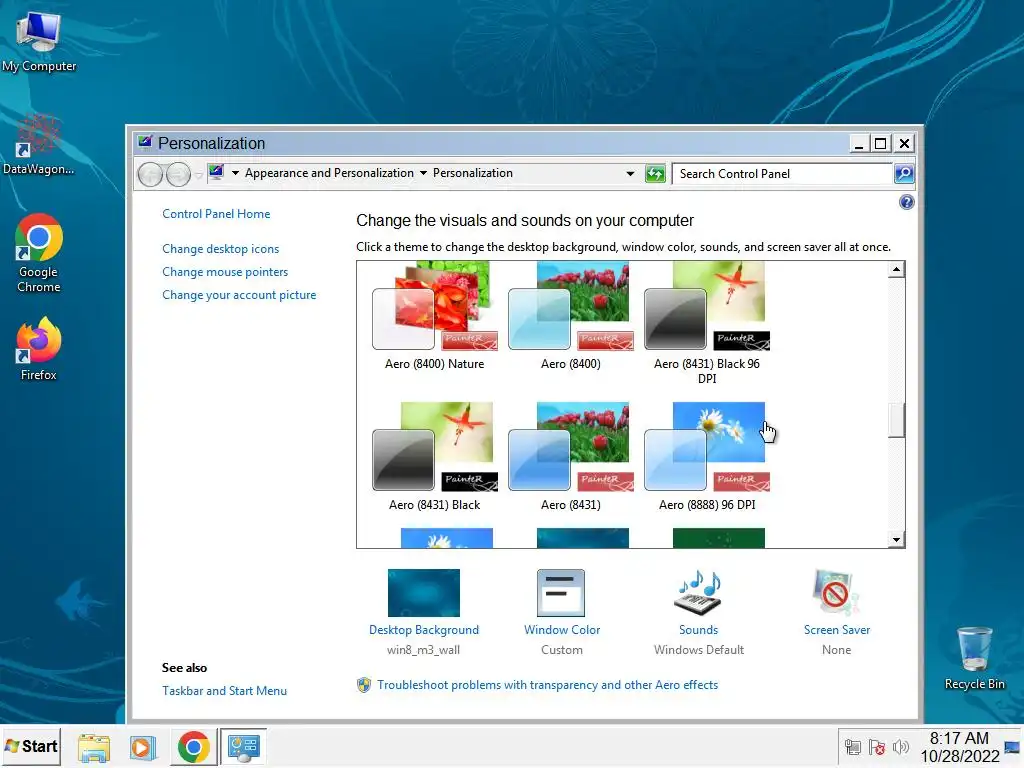The width and height of the screenshot is (1024, 768).
Task: Select the Aero (8431) Black theme
Action: pos(435,457)
